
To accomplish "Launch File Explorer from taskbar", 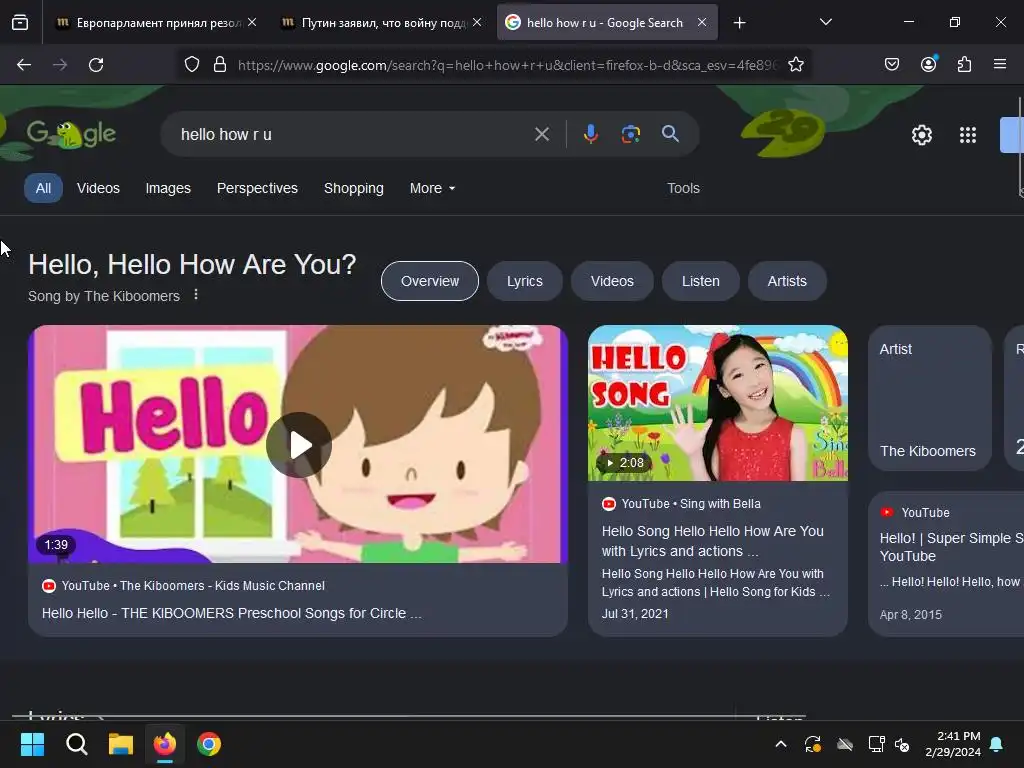I will coord(121,744).
